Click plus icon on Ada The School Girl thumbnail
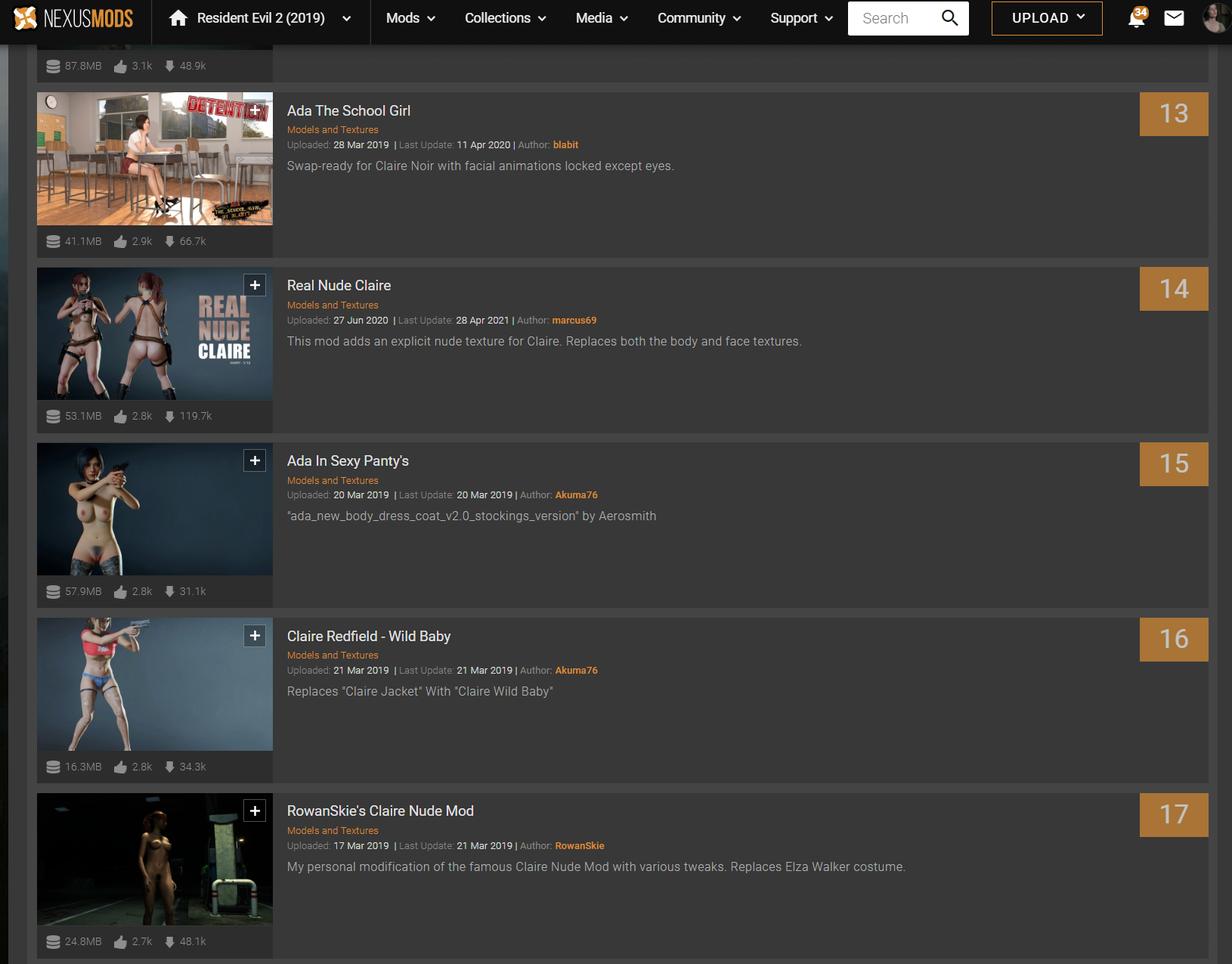The width and height of the screenshot is (1232, 964). coord(255,110)
